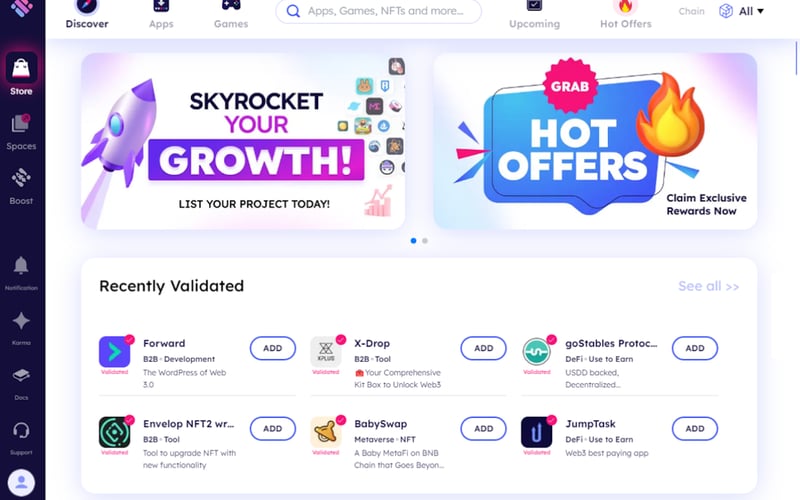
Task: Switch to the Games tab
Action: point(231,14)
